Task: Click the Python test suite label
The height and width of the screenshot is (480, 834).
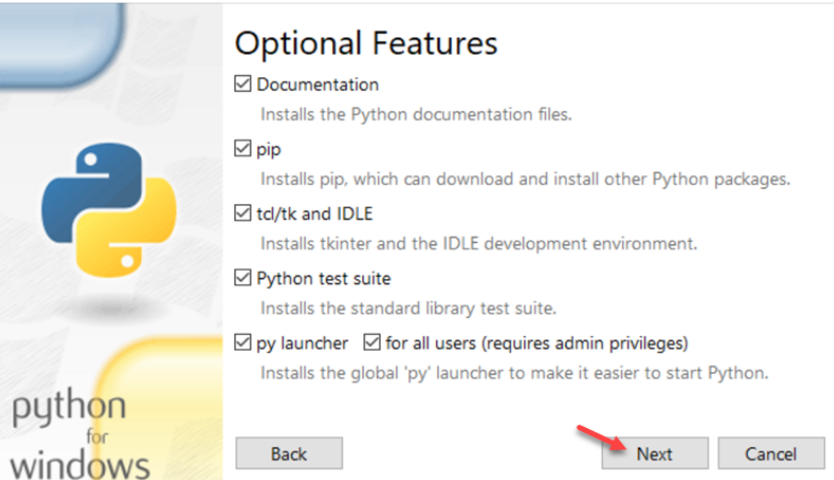Action: (323, 278)
